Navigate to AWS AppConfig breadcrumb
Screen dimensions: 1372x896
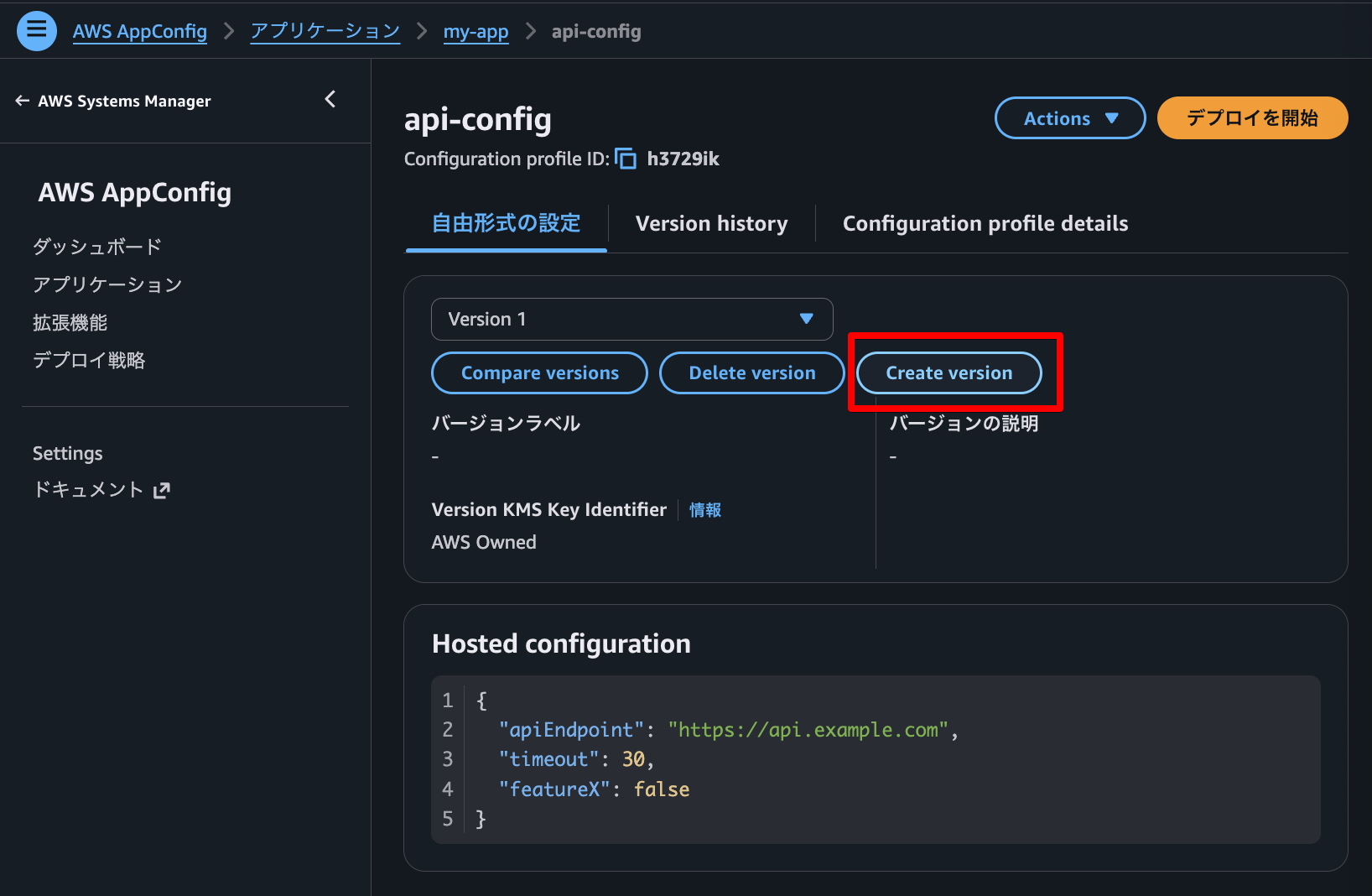click(140, 32)
